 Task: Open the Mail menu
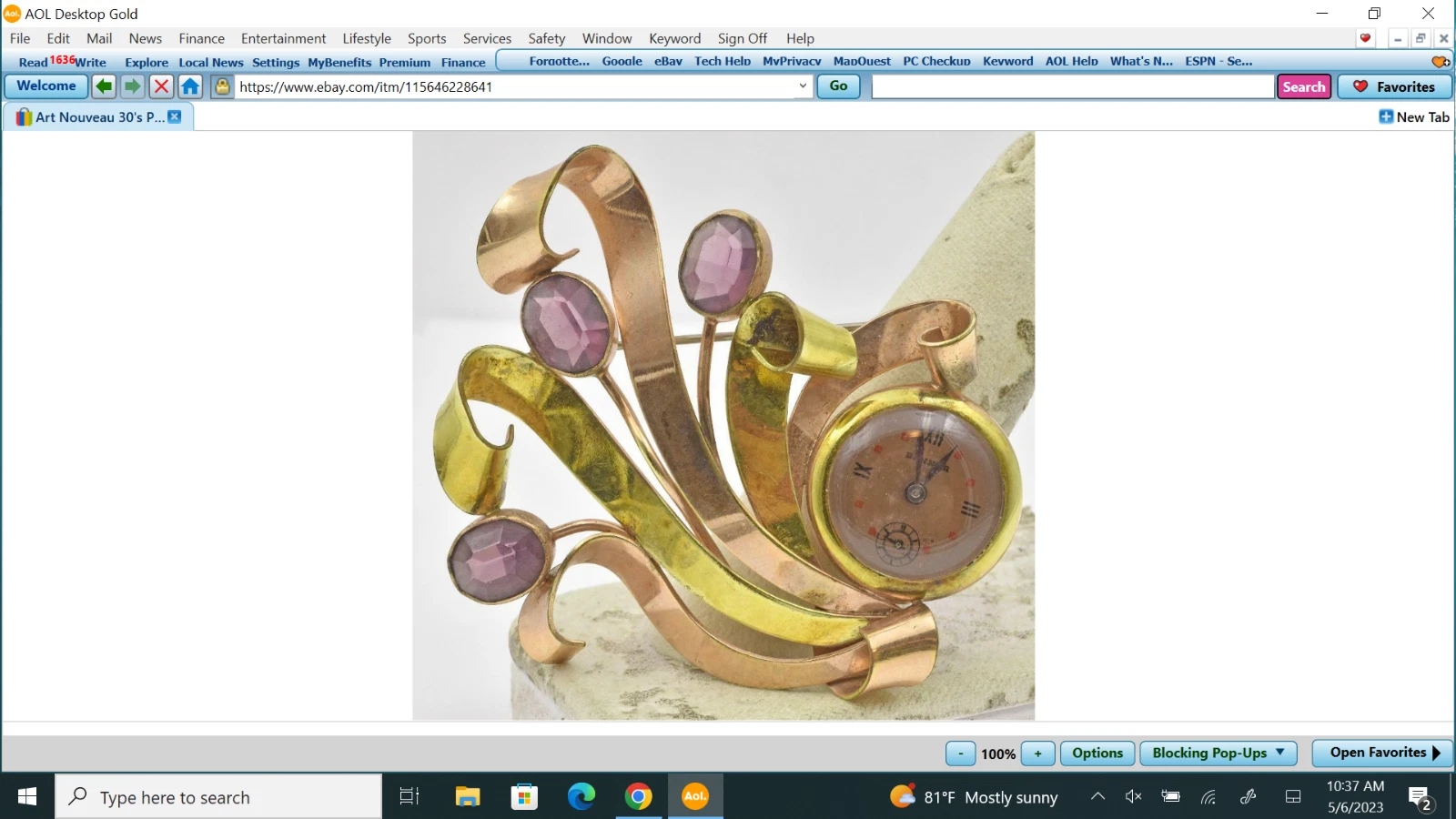pos(99,38)
